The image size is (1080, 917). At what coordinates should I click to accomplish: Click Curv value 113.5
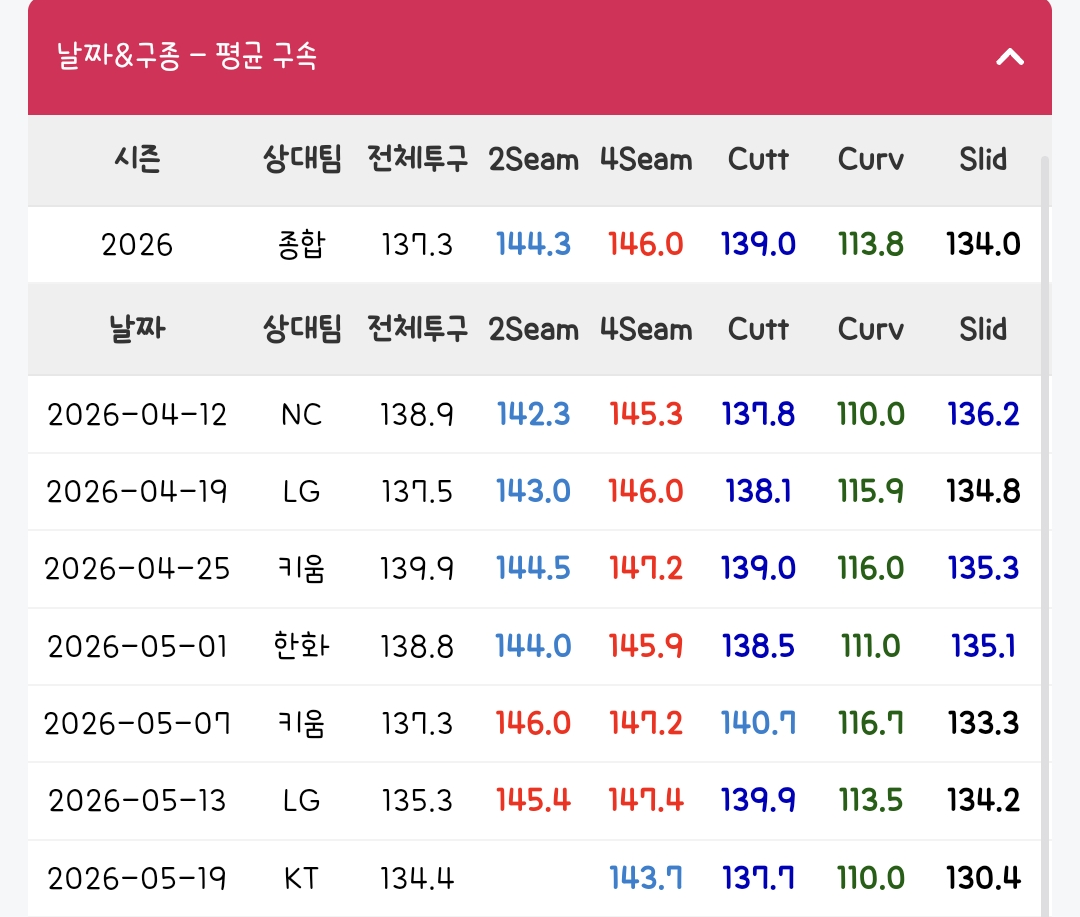[871, 801]
